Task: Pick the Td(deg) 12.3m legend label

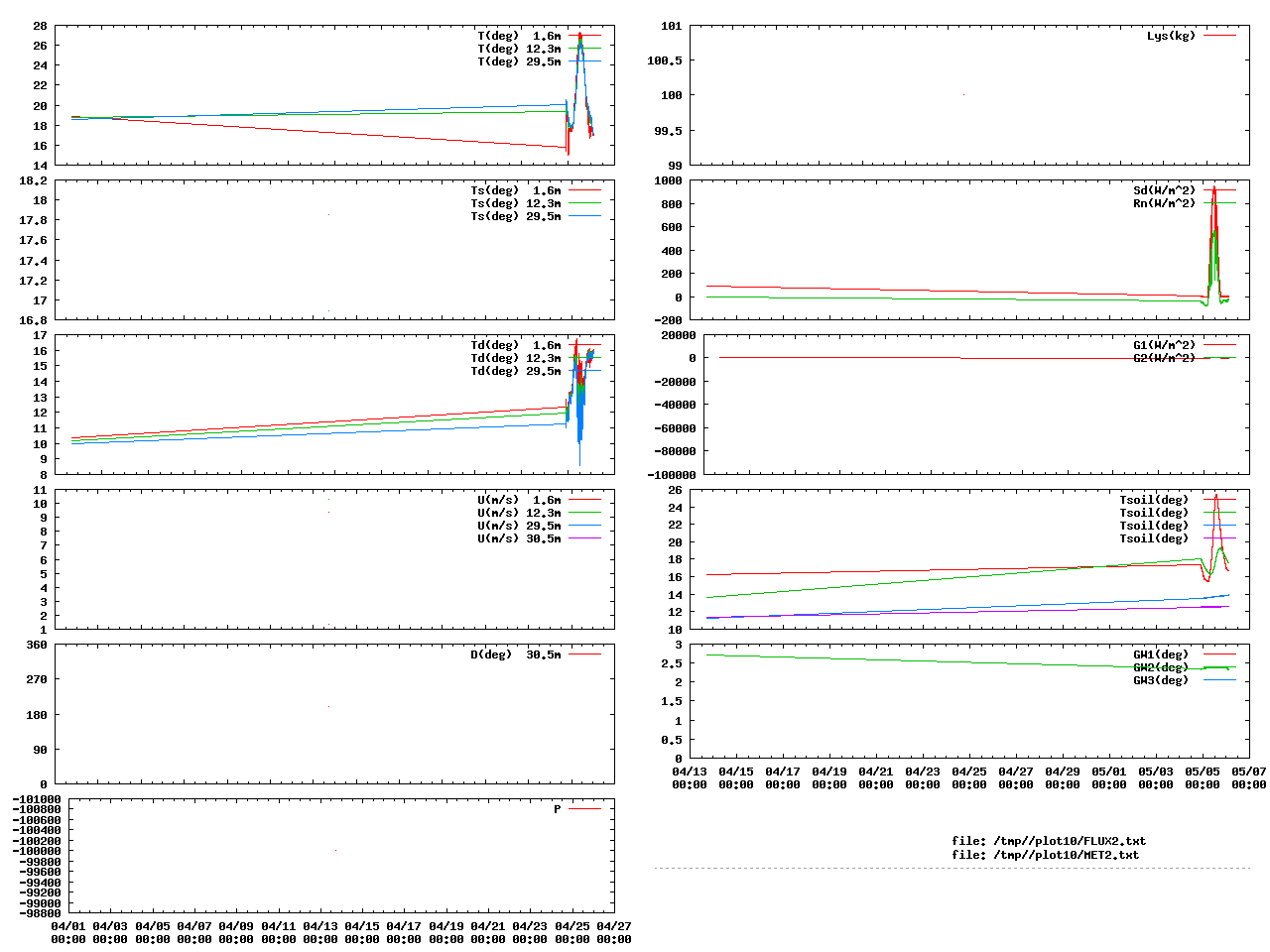Action: [x=516, y=358]
